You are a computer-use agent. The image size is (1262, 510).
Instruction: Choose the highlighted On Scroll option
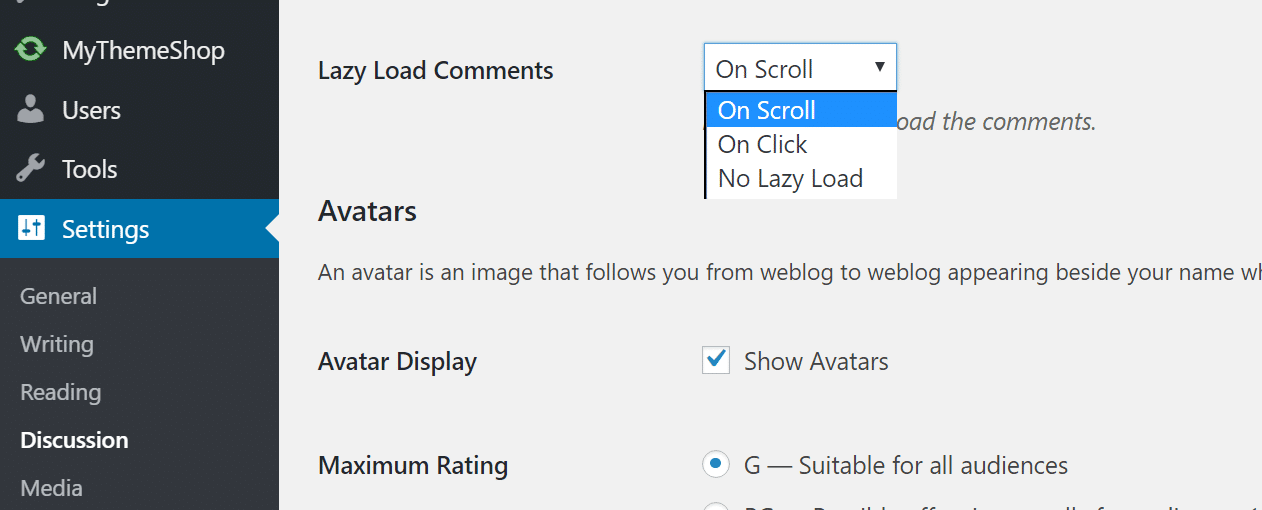(767, 110)
